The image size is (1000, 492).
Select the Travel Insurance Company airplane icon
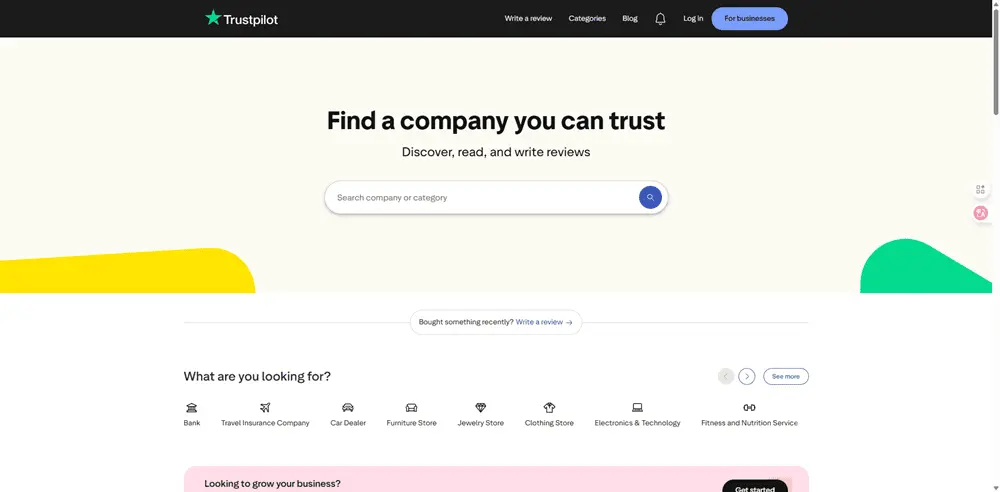(265, 407)
